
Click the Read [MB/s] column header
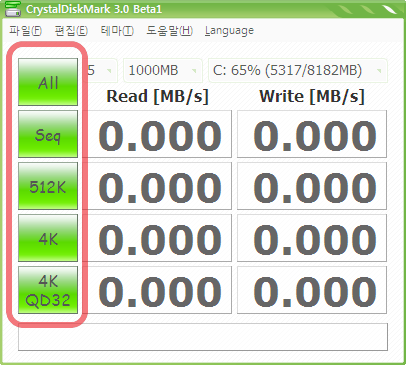[x=157, y=97]
